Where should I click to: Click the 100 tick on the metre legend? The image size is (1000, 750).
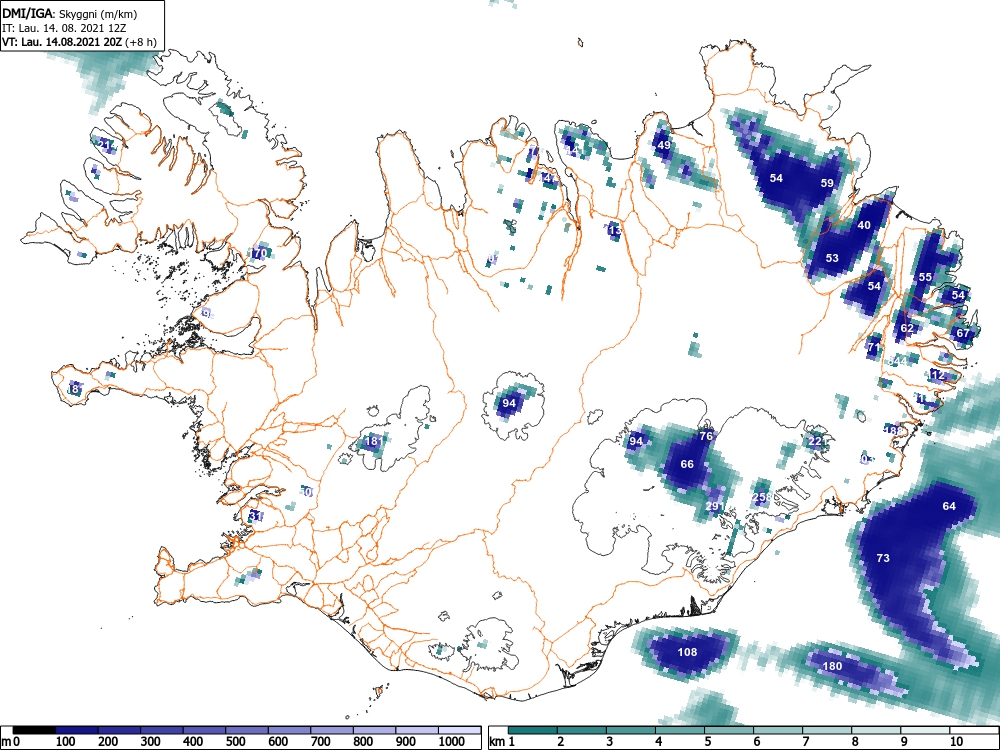[x=66, y=741]
